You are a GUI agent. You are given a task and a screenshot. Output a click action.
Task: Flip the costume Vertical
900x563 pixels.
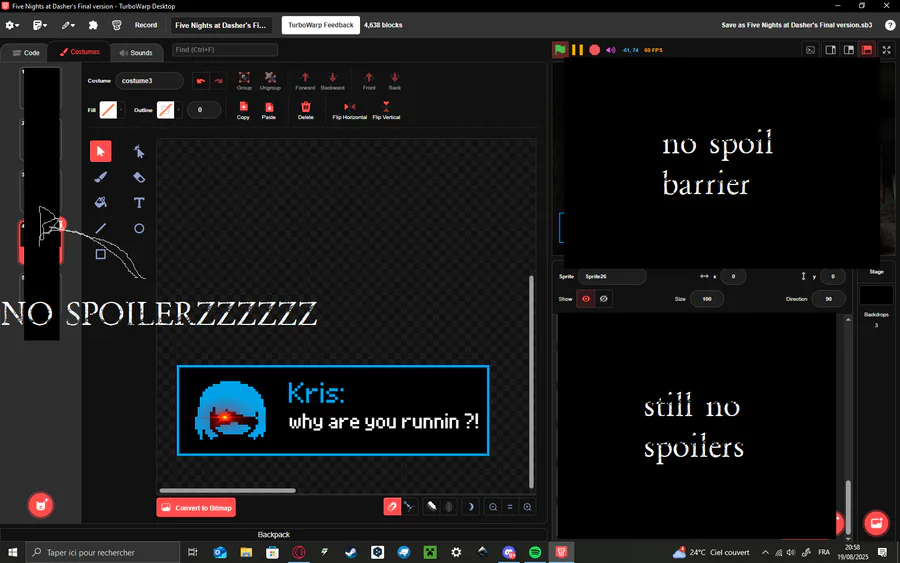pyautogui.click(x=386, y=110)
